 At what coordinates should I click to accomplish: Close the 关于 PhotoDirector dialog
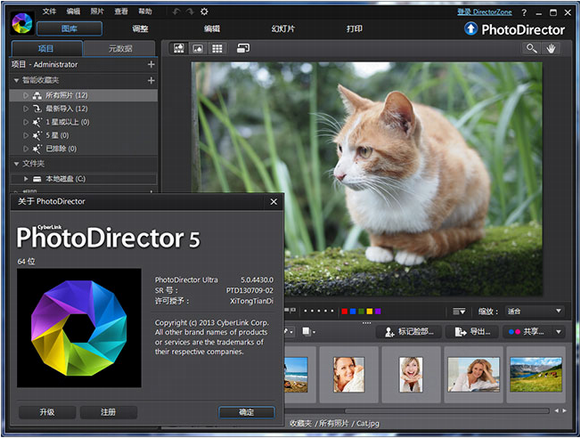[274, 202]
